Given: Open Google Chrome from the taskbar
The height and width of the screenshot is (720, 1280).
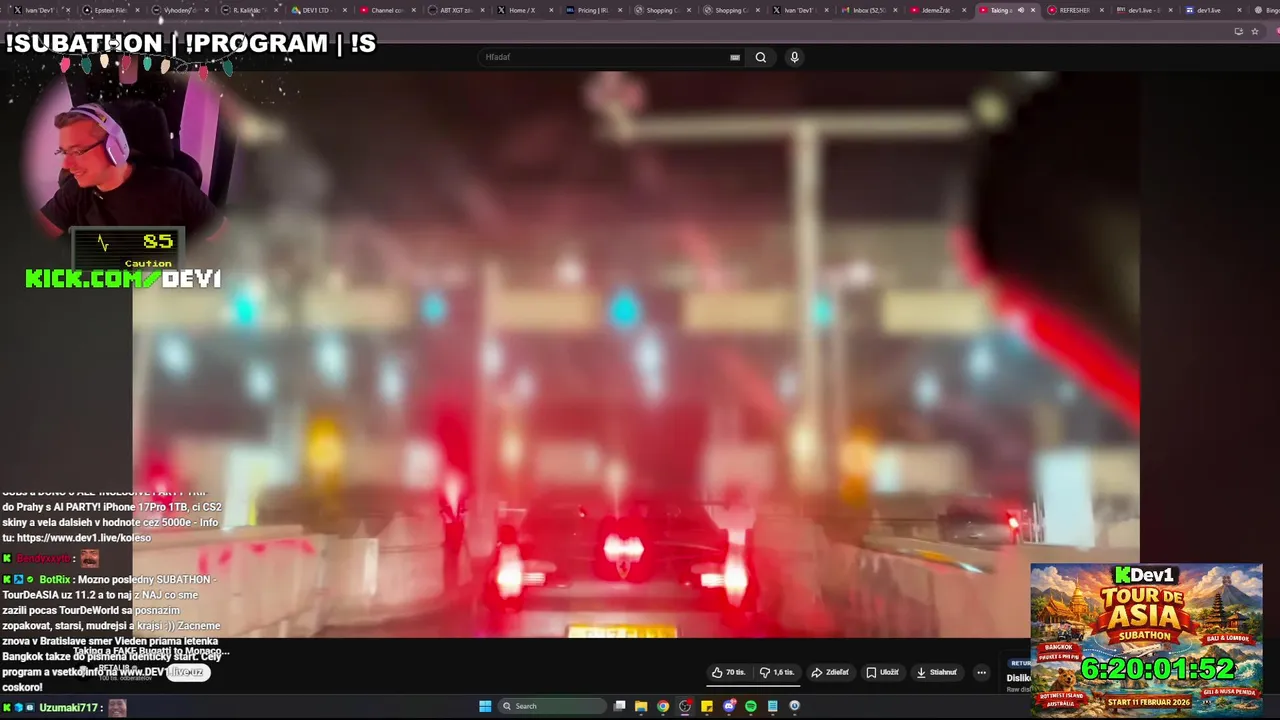Looking at the screenshot, I should coord(663,706).
